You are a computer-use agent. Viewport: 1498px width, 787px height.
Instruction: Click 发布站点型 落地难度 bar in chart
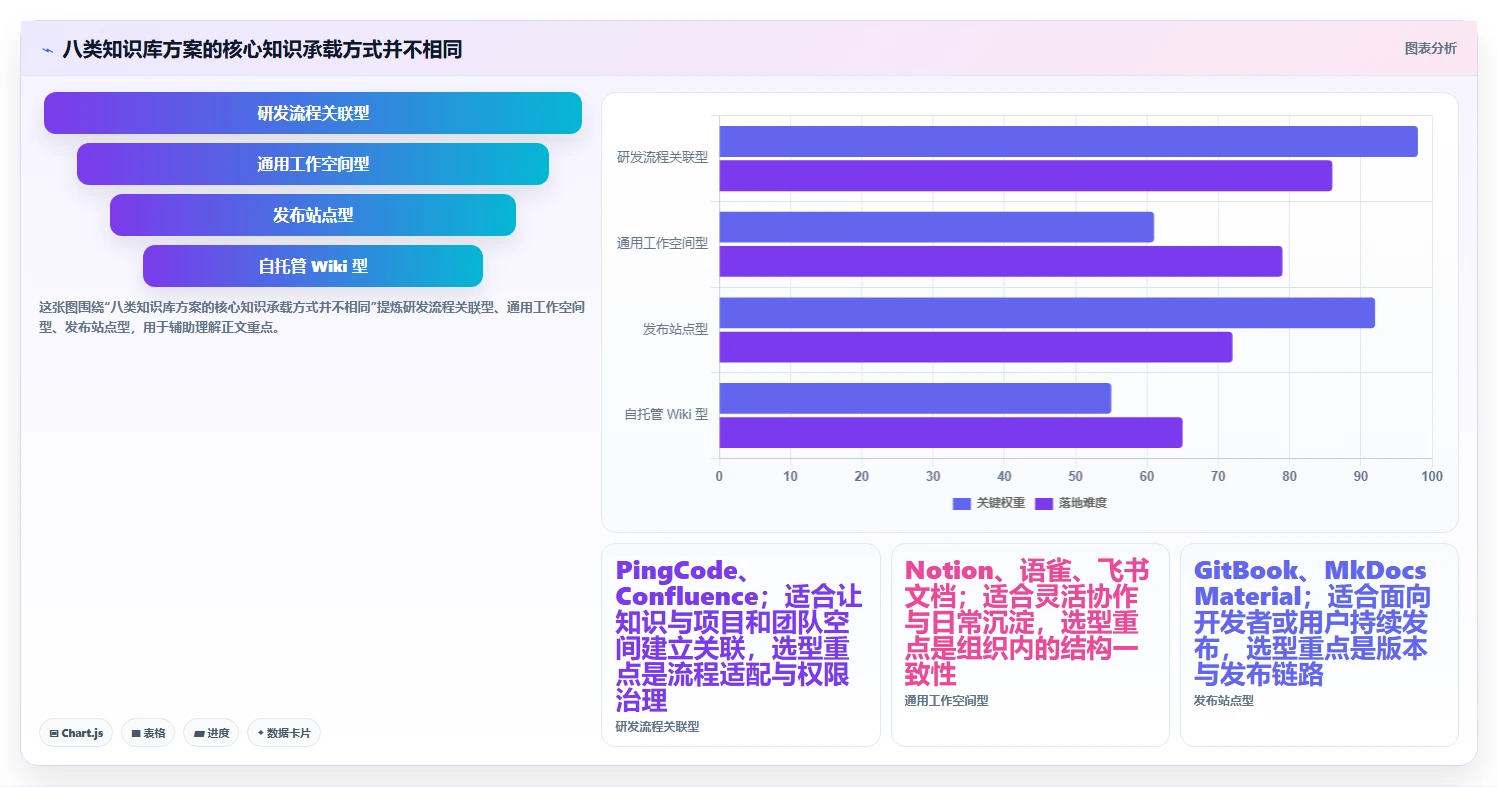click(x=975, y=347)
